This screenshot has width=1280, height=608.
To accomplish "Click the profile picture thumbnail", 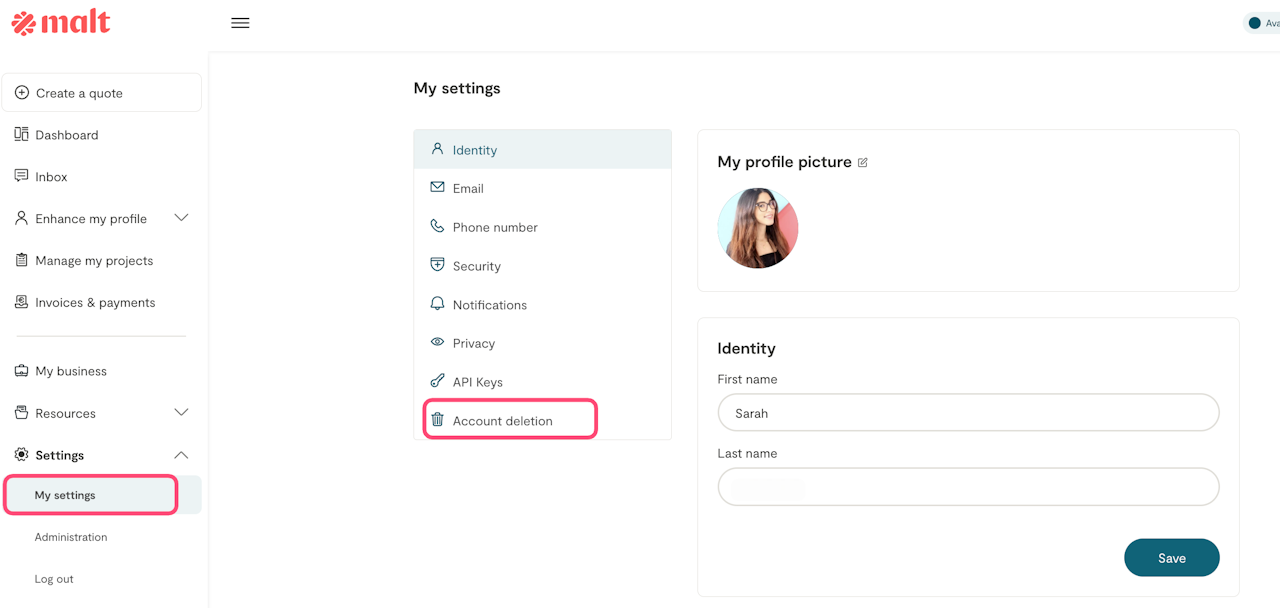I will (x=758, y=228).
